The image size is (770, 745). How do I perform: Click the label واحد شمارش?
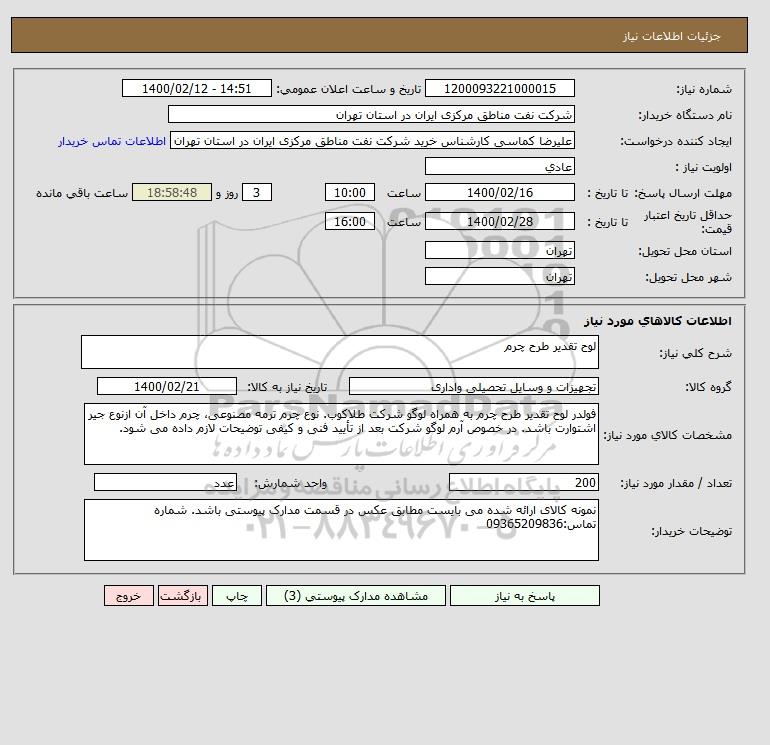[290, 483]
